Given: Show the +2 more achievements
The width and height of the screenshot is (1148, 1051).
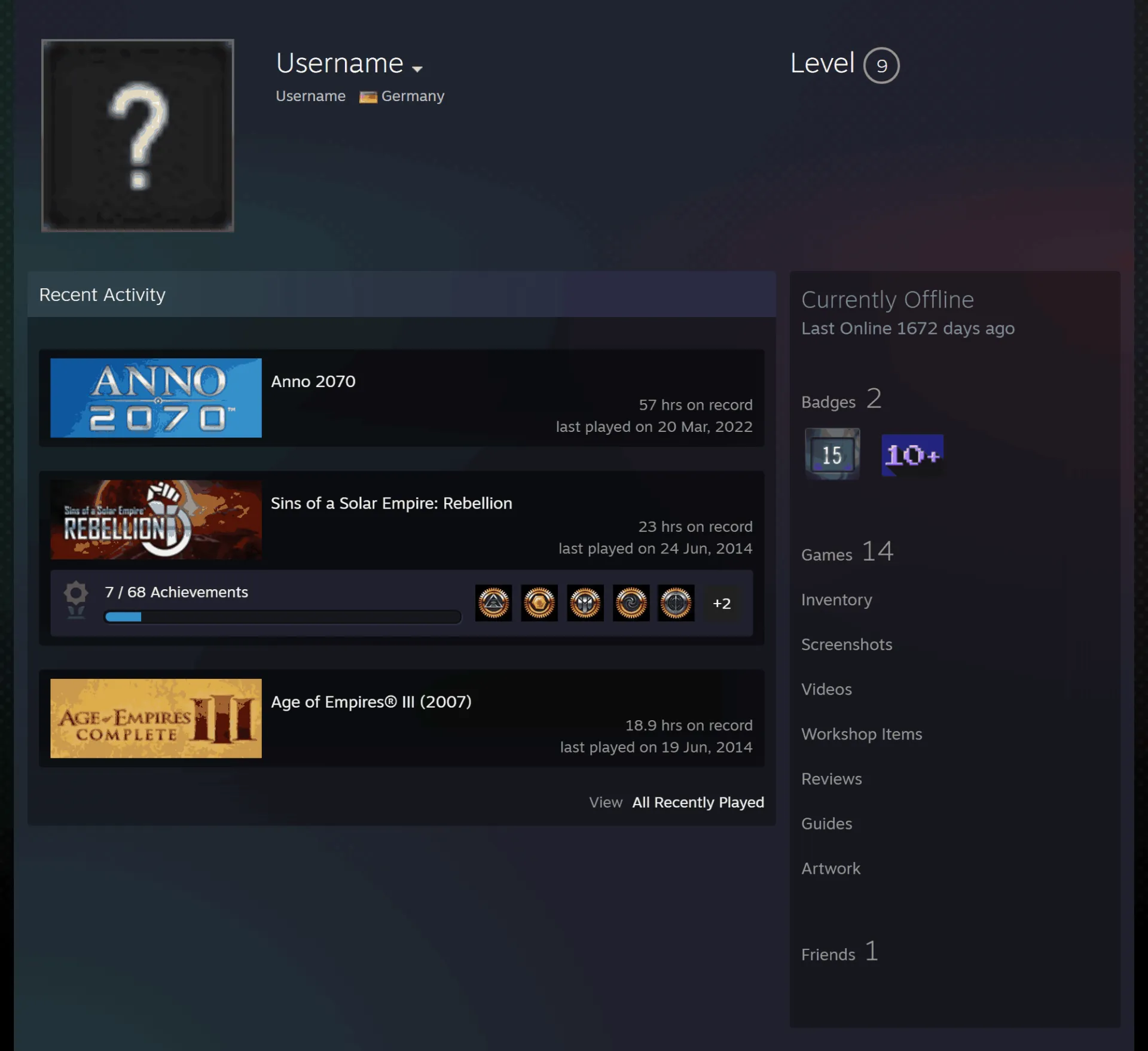Looking at the screenshot, I should click(722, 603).
